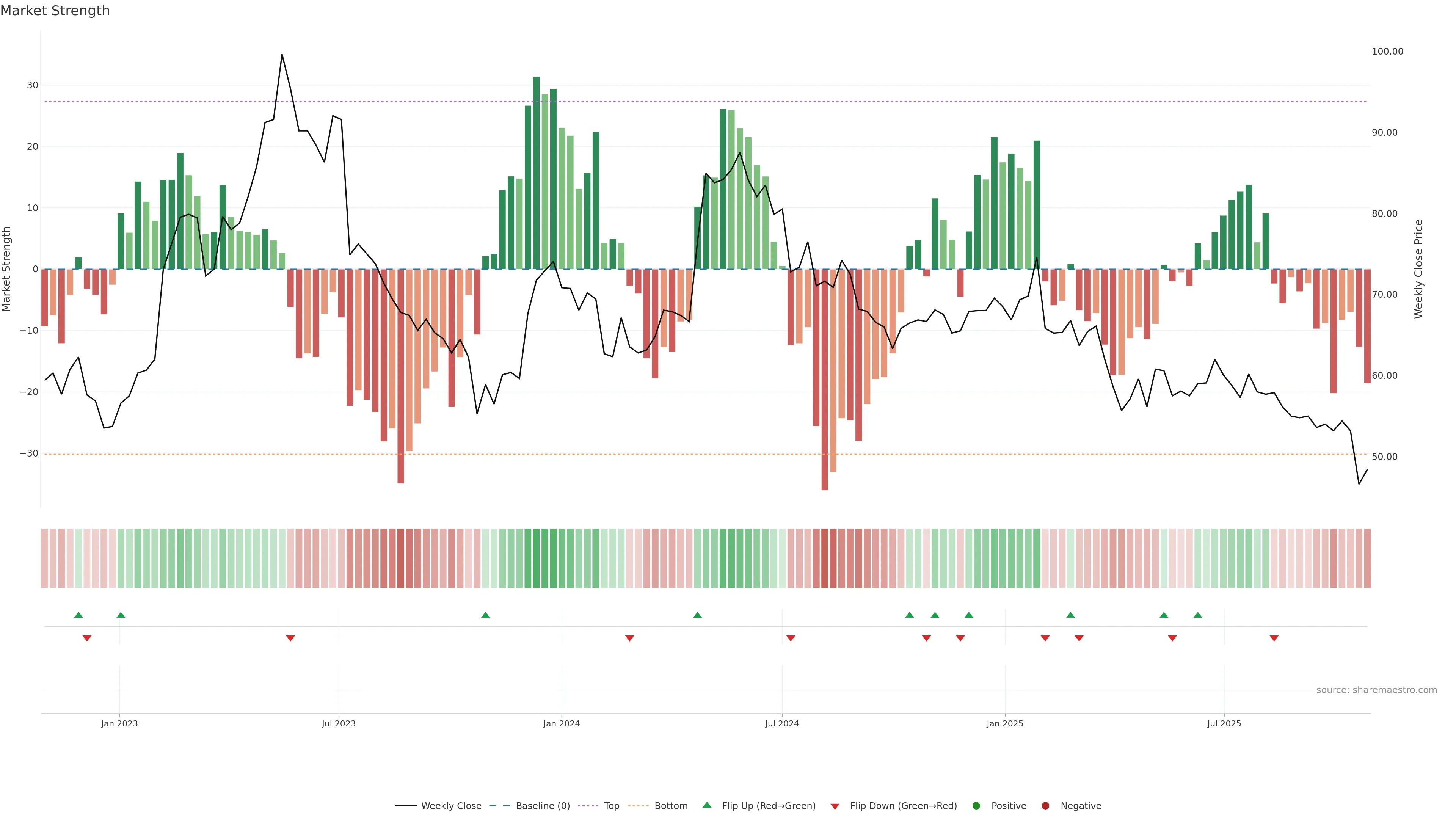Click the Jan 2024 x-axis label
The height and width of the screenshot is (819, 1456).
561,723
